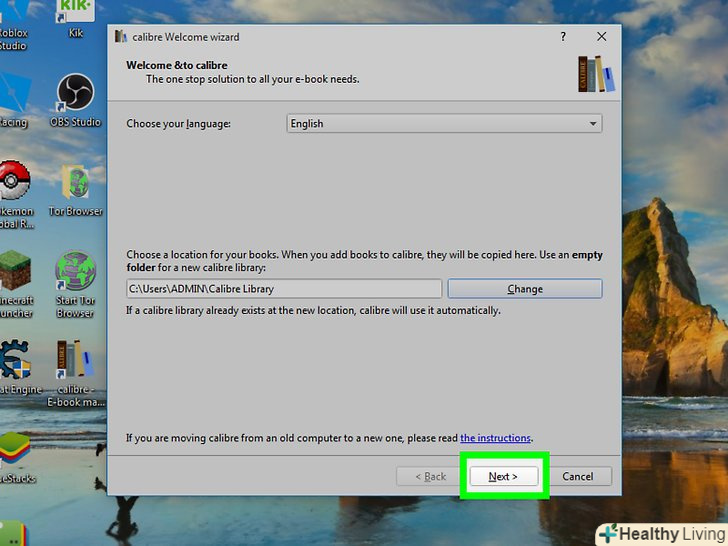Open the Kik desktop shortcut
This screenshot has width=728, height=546.
point(76,19)
